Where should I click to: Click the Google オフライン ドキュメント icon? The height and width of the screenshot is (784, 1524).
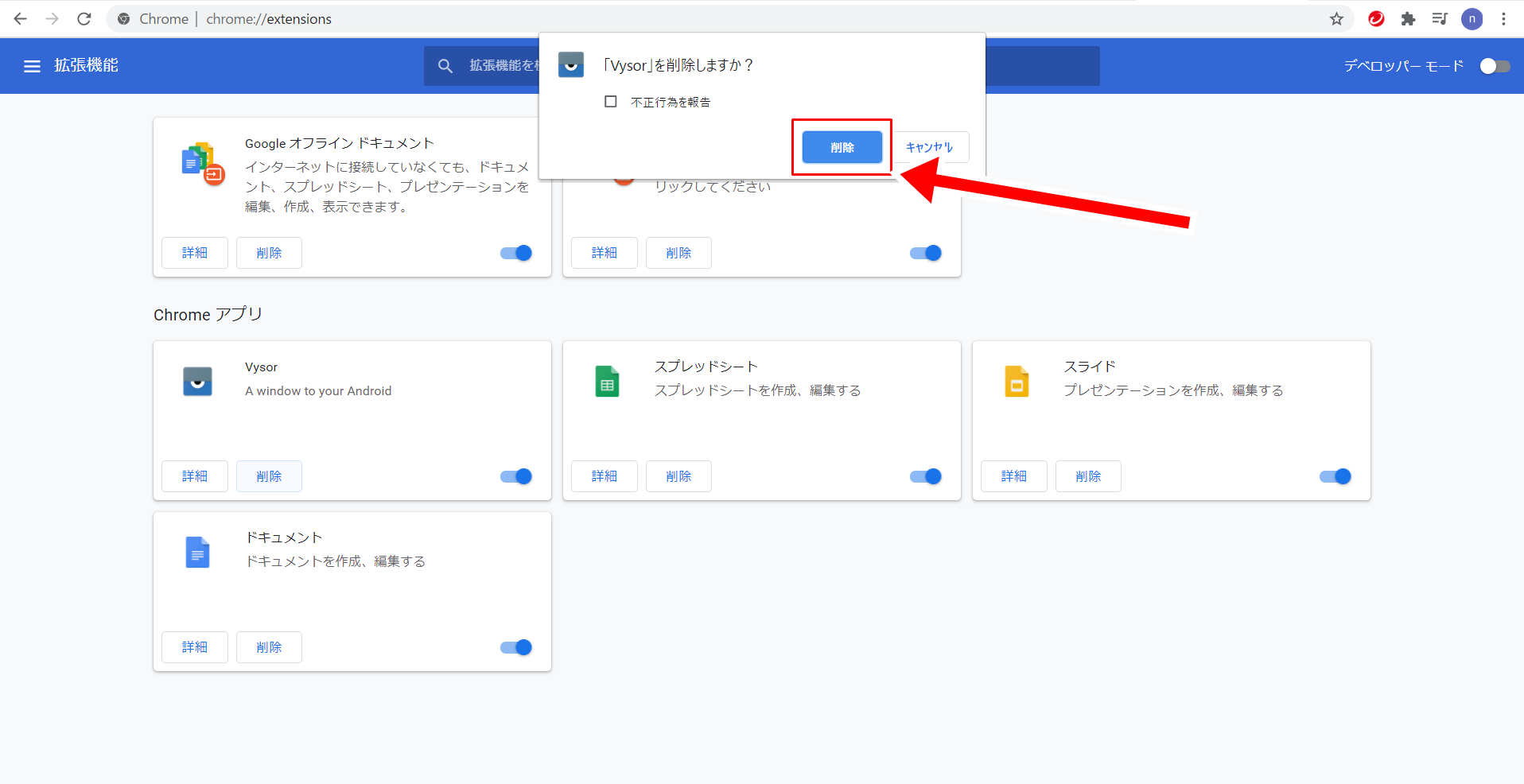click(x=203, y=163)
